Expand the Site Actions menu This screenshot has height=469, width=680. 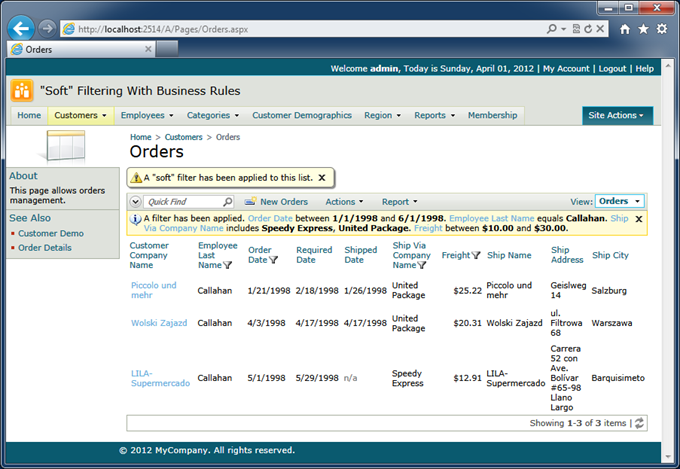point(617,115)
